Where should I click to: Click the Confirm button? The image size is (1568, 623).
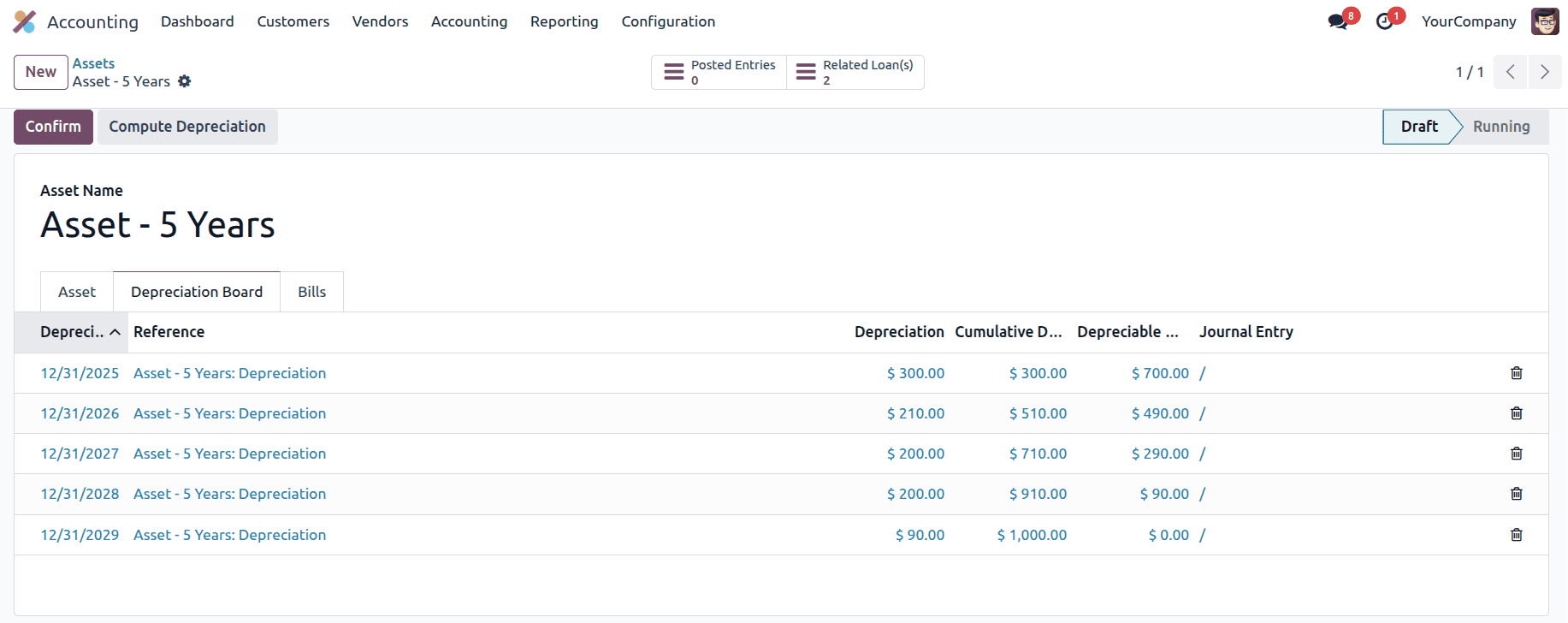point(53,127)
